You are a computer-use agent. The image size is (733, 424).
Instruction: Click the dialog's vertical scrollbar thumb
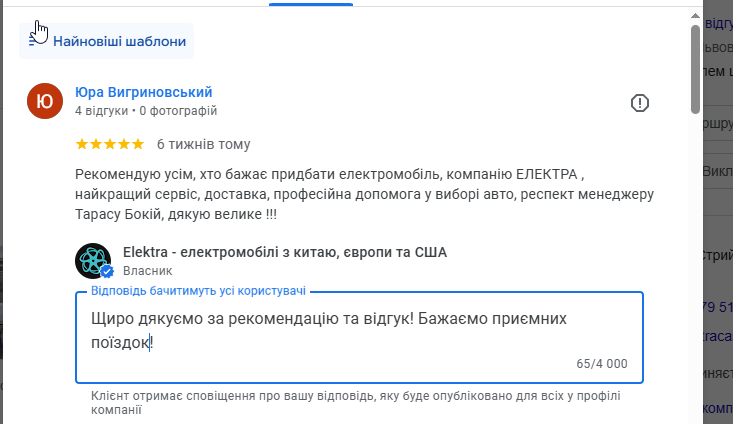click(x=695, y=68)
